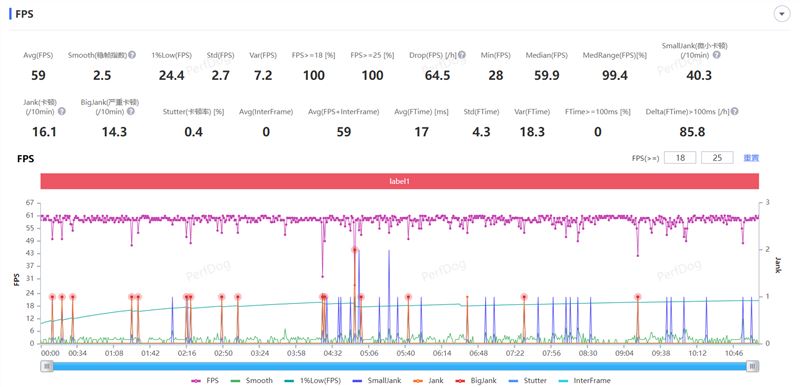
Task: Open the BigJank /10min help icon
Action: [x=131, y=111]
